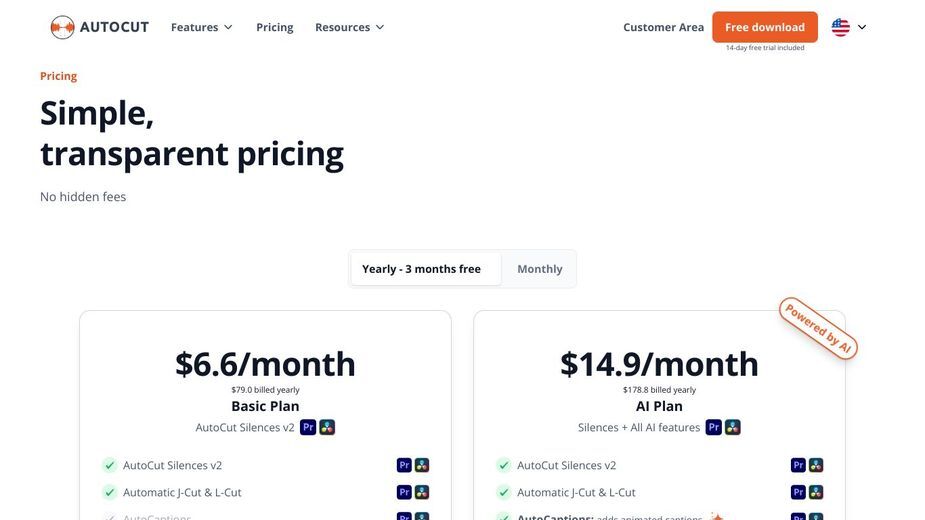Click Premiere Pro icon under Basic Plan subtitle
Image resolution: width=925 pixels, height=520 pixels.
(308, 427)
